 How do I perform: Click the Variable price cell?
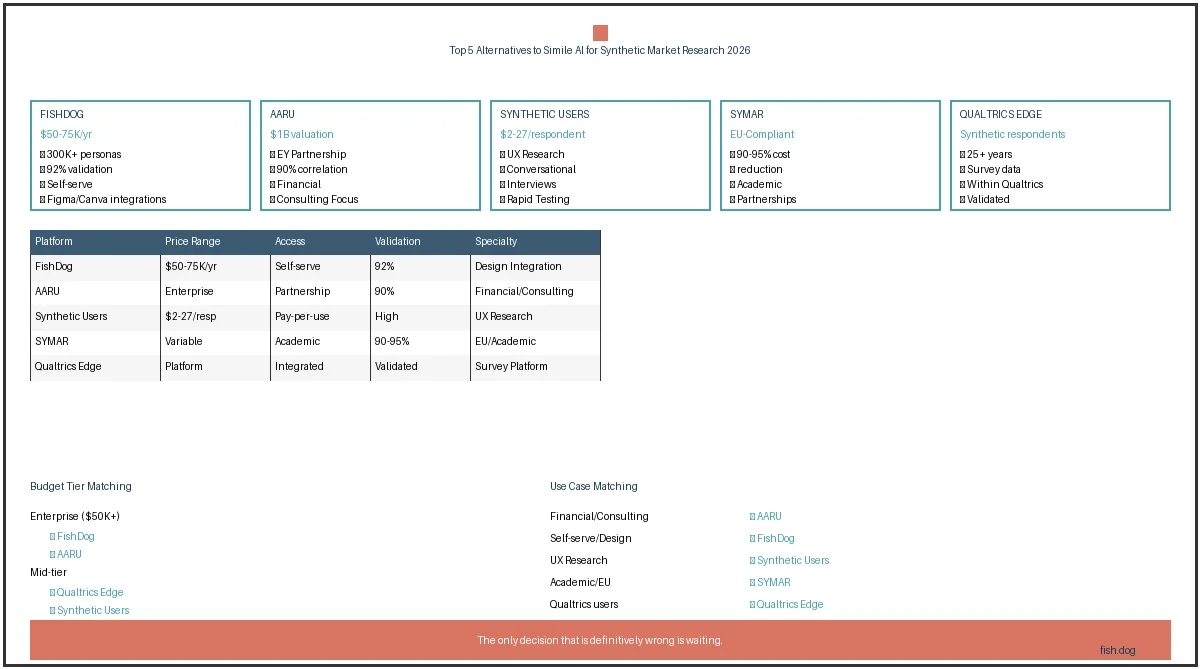coord(215,342)
